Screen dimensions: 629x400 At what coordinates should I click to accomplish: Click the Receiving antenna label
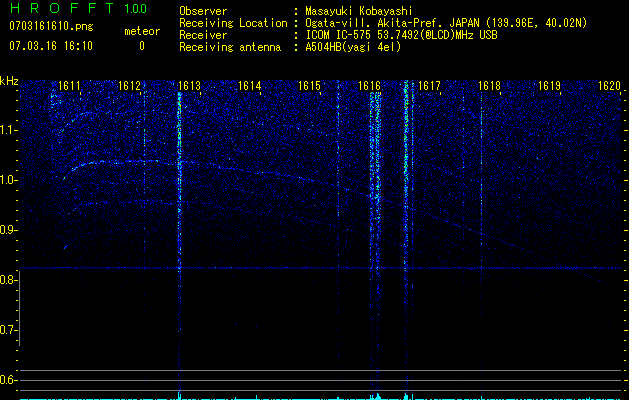pos(230,47)
